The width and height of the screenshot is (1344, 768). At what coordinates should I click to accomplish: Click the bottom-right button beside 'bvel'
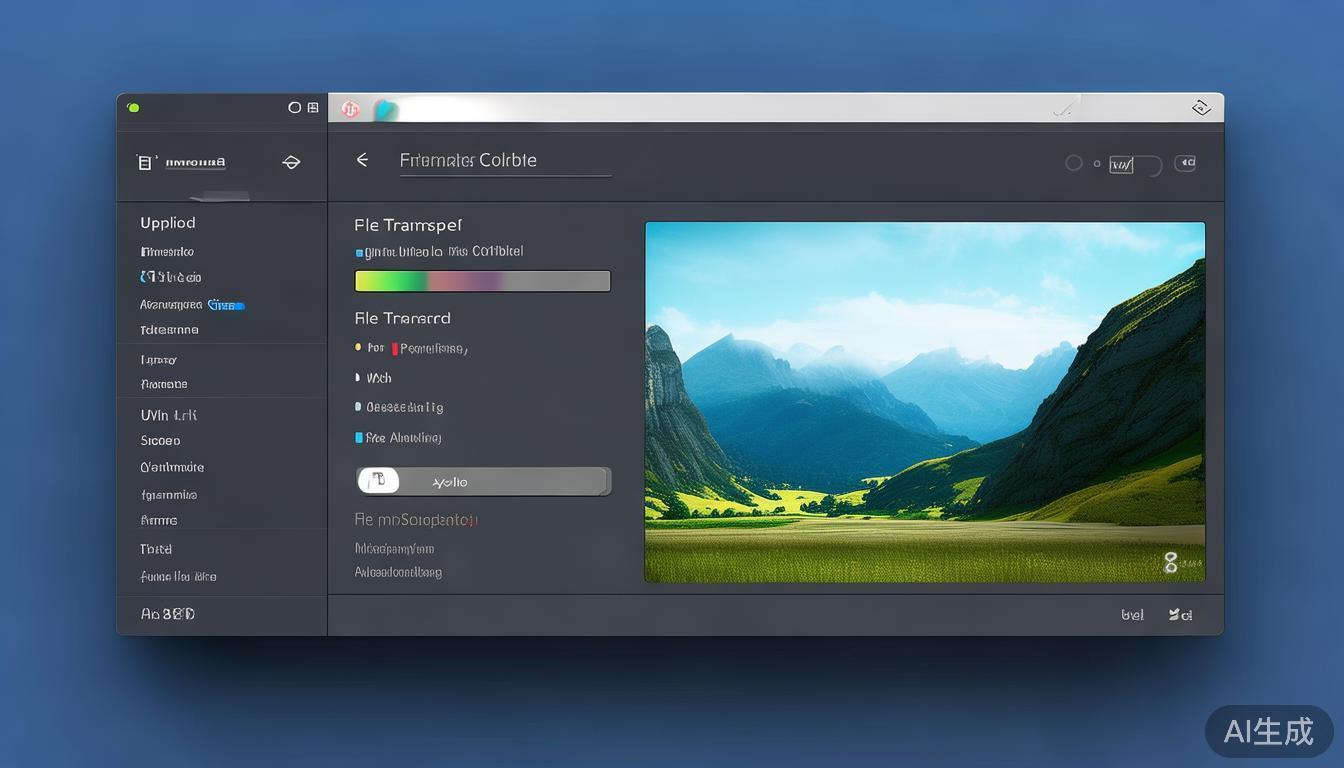(x=1180, y=615)
